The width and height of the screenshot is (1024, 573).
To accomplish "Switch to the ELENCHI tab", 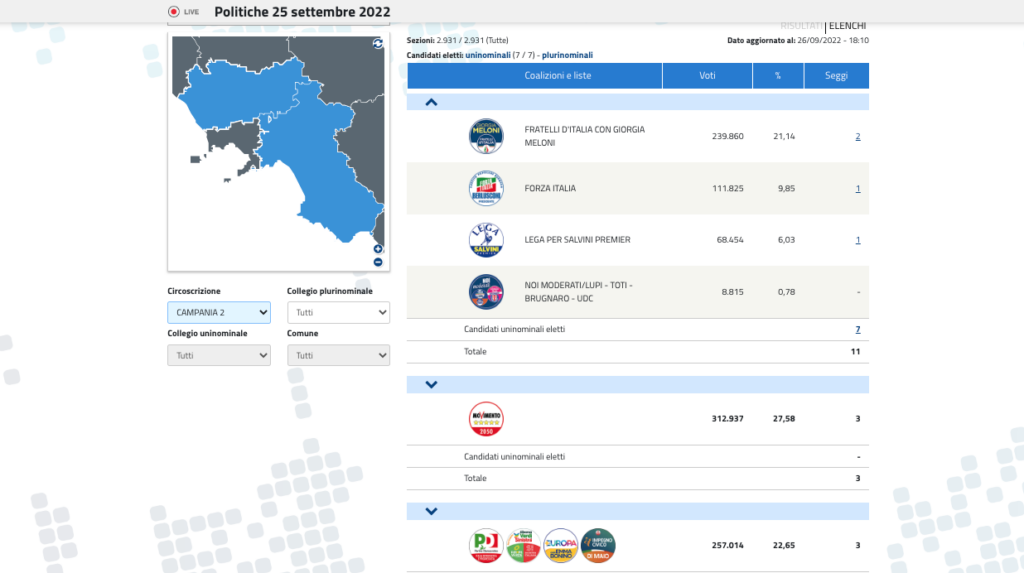I will [847, 25].
